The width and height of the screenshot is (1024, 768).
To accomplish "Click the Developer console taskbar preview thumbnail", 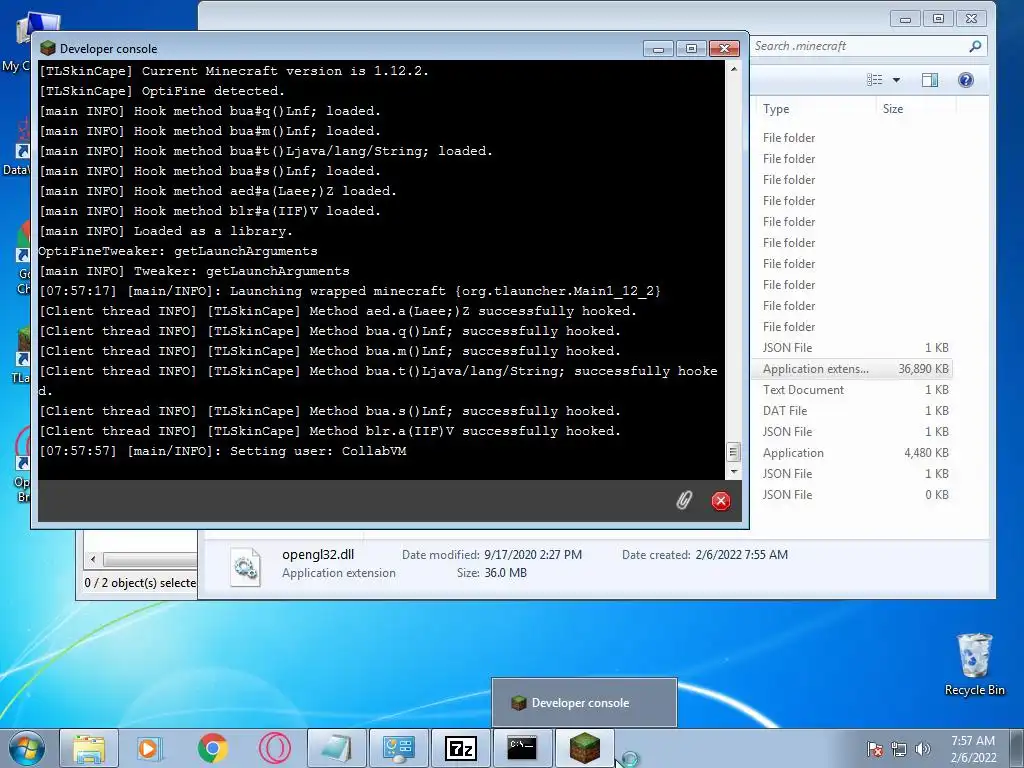I will (x=584, y=703).
